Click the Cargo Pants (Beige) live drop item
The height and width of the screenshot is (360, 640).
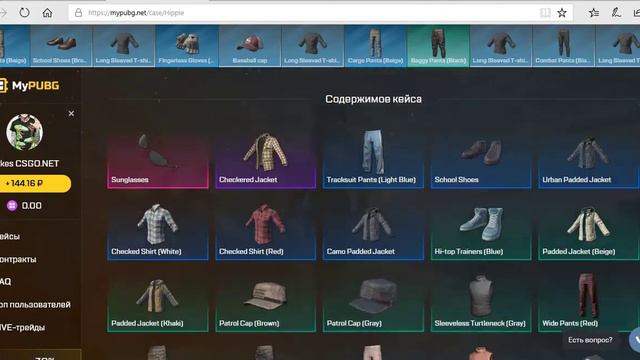376,46
